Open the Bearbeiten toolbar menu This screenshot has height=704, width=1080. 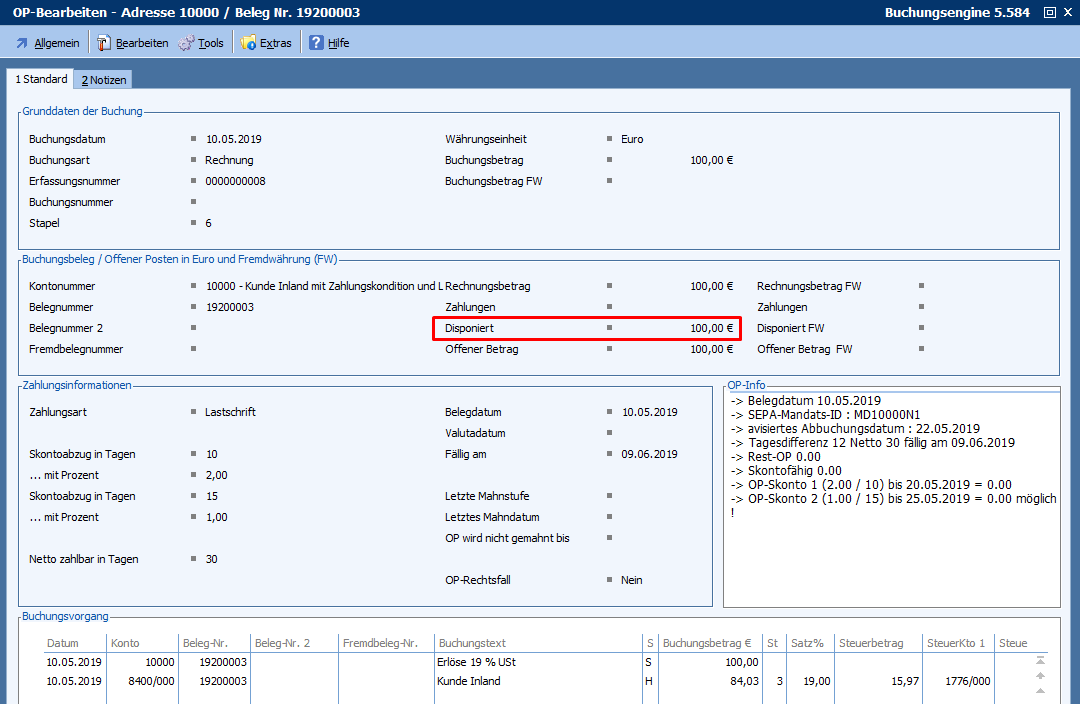point(132,43)
